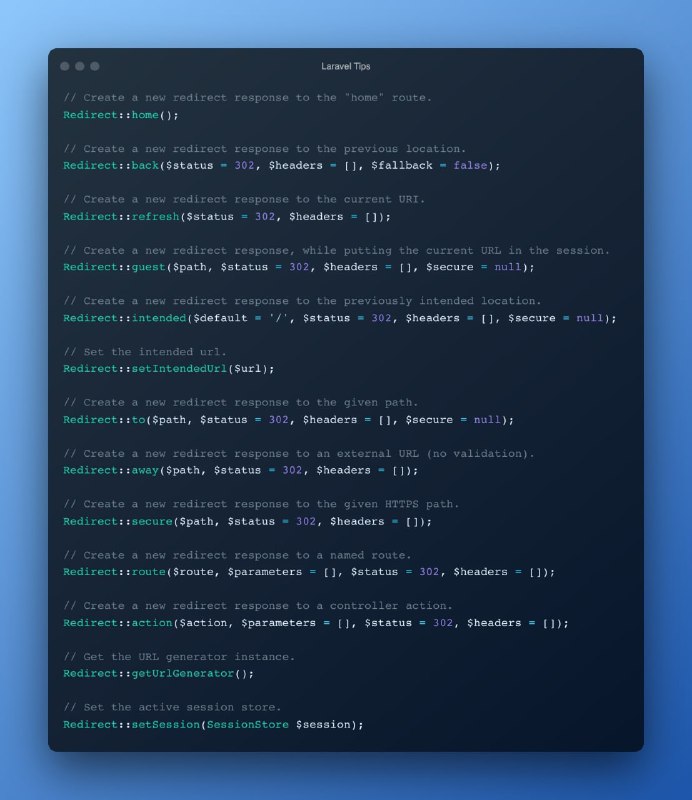Screen dimensions: 692x800
Task: Click the Redirect::intended code line
Action: pyautogui.click(x=340, y=318)
